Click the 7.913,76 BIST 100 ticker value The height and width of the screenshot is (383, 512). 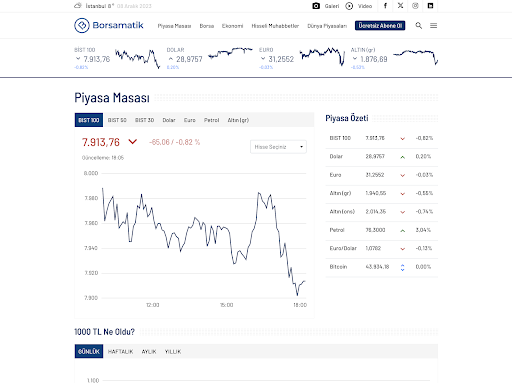pyautogui.click(x=97, y=59)
